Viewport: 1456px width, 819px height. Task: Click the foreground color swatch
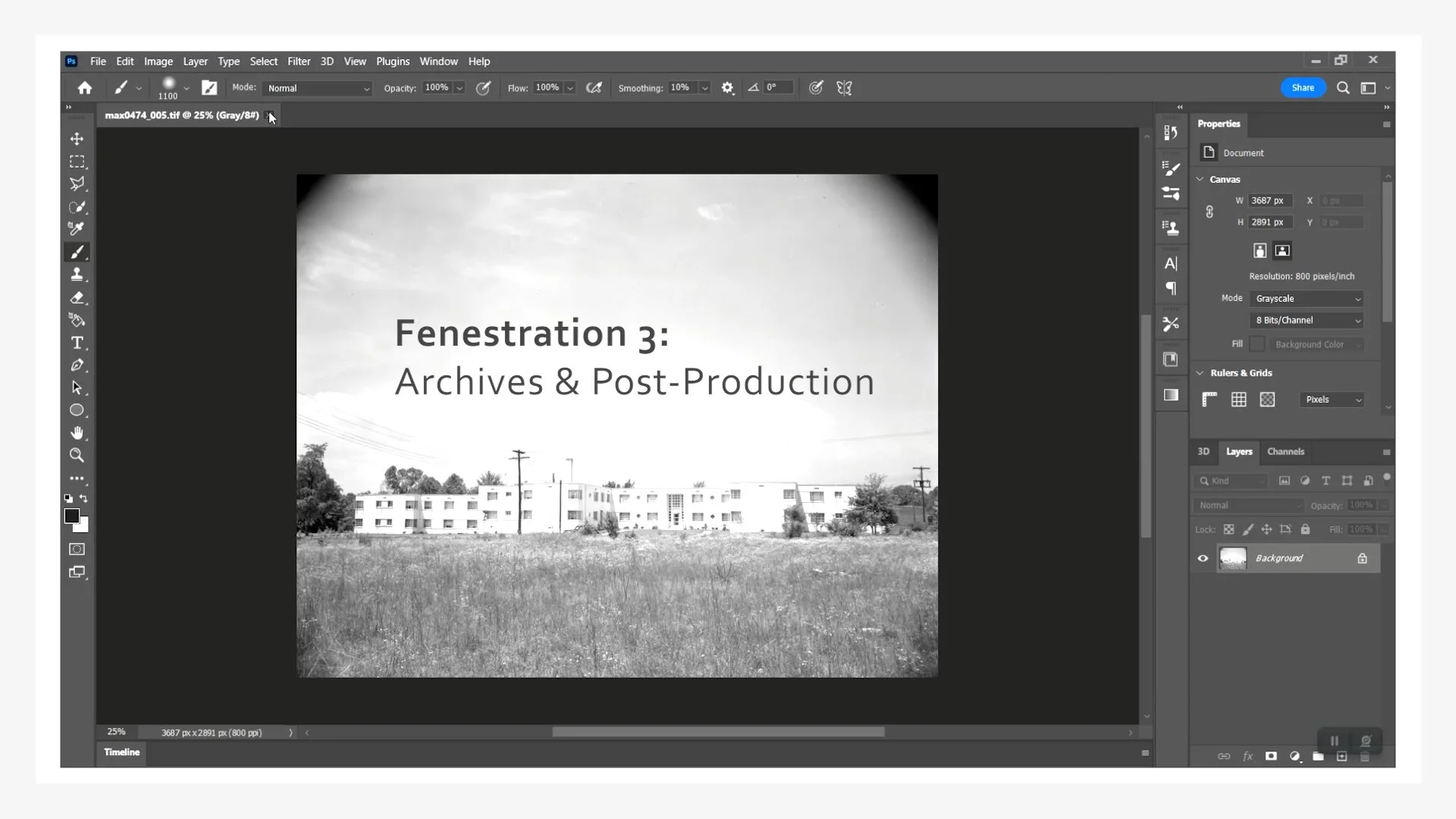tap(71, 516)
